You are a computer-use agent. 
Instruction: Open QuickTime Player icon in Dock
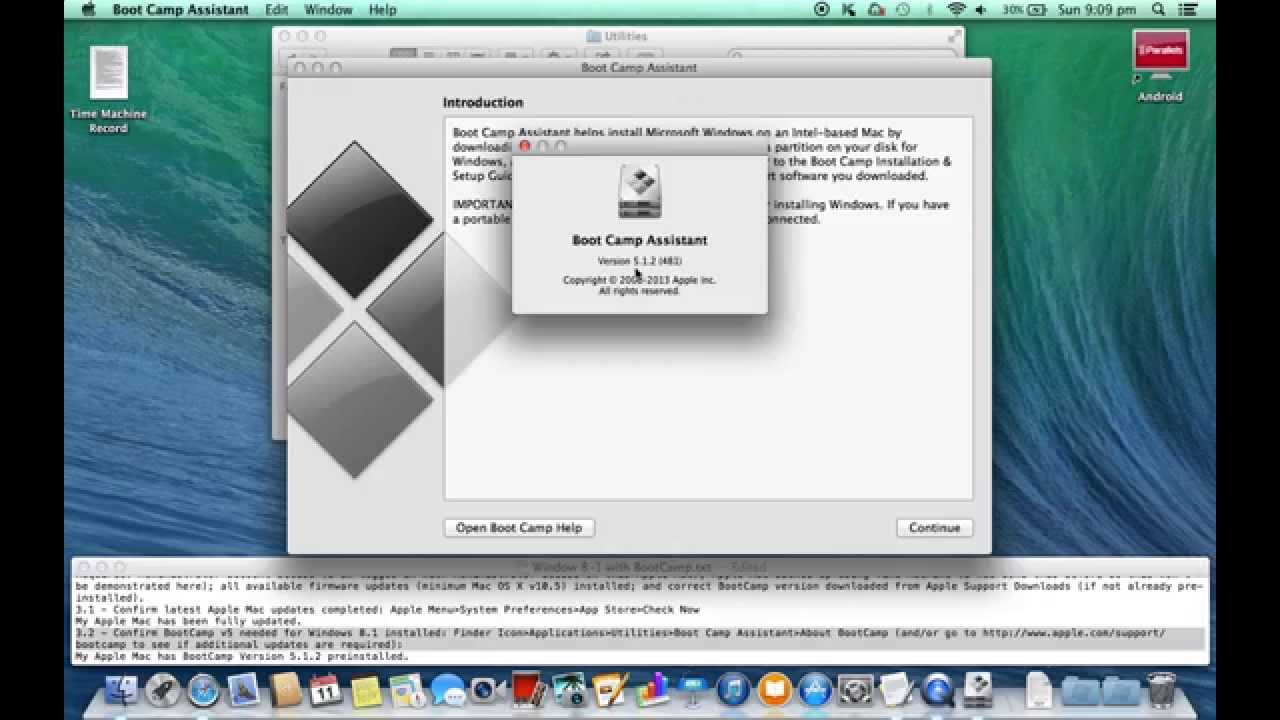[x=937, y=692]
